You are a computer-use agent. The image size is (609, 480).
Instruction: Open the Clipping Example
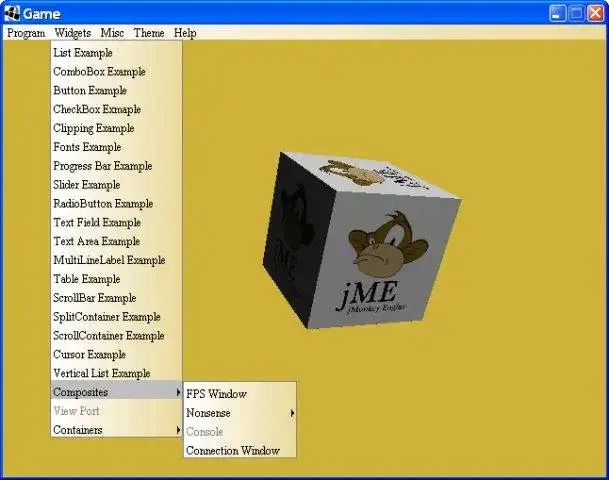[x=116, y=128]
